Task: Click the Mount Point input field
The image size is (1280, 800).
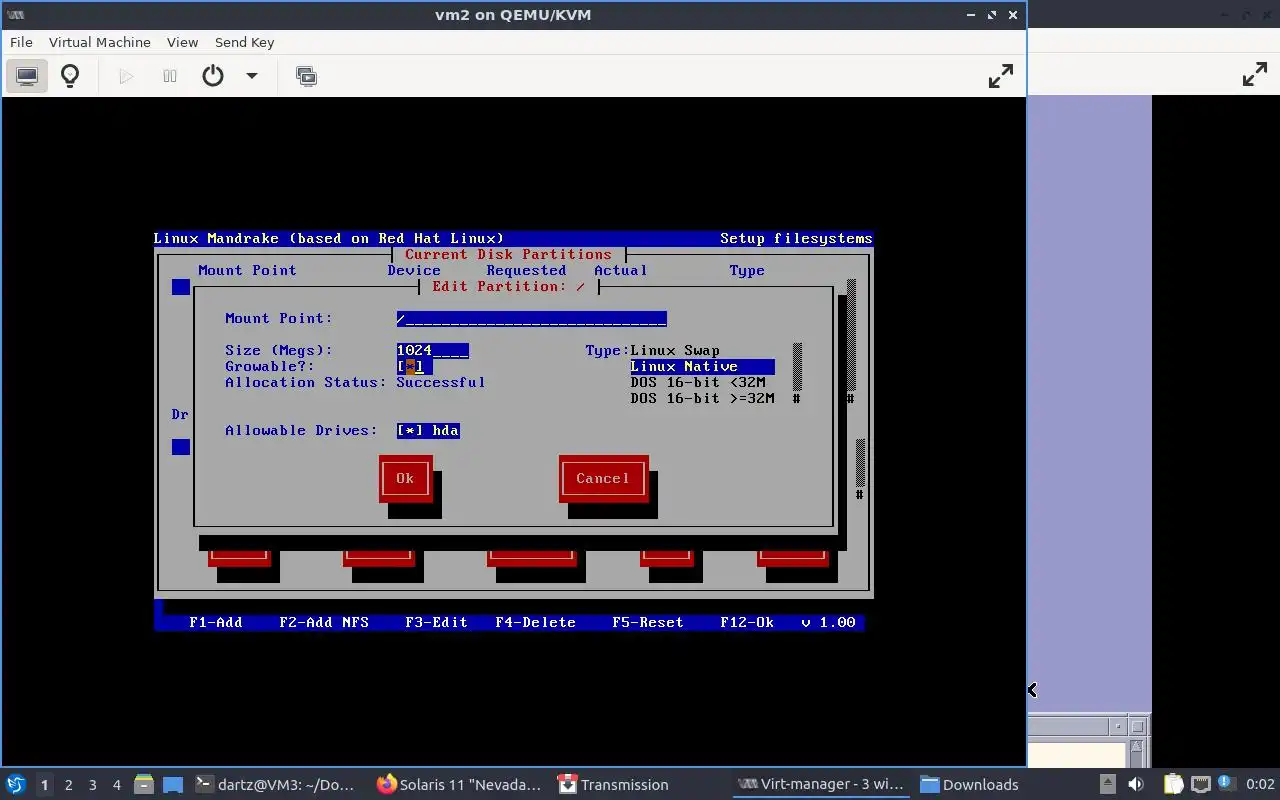Action: pyautogui.click(x=531, y=318)
